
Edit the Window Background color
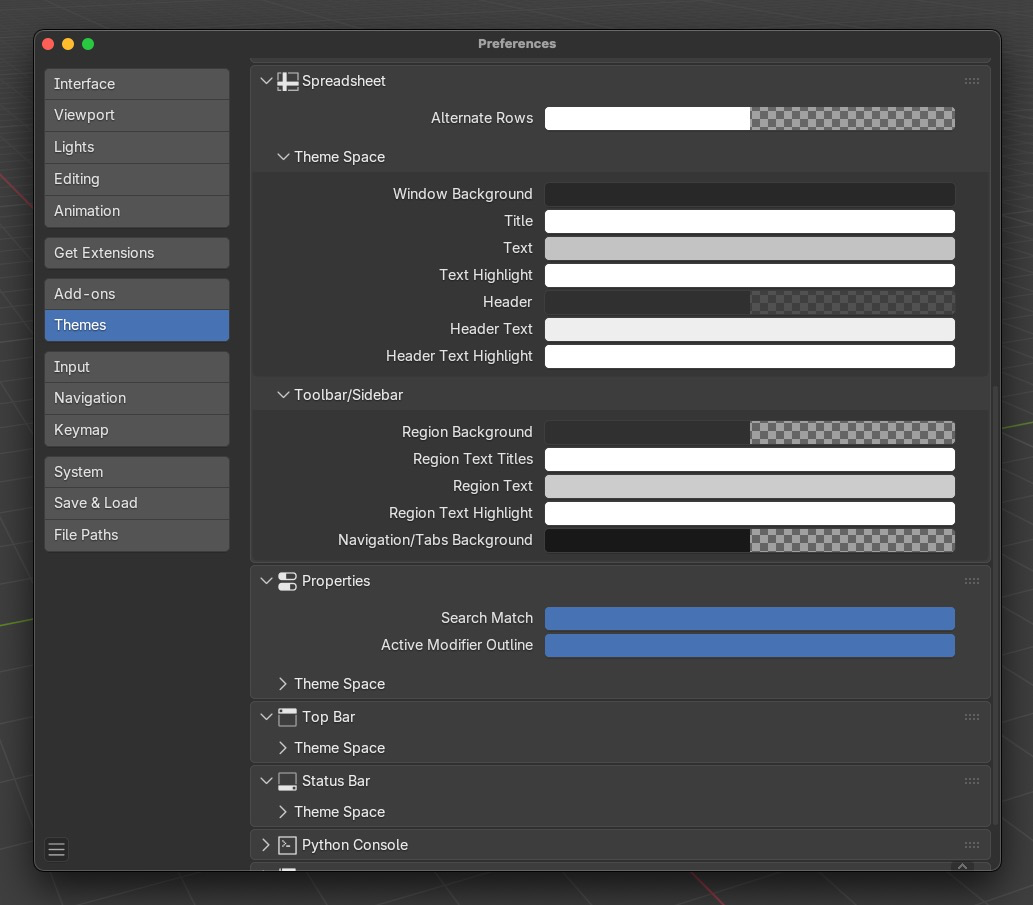(x=750, y=194)
